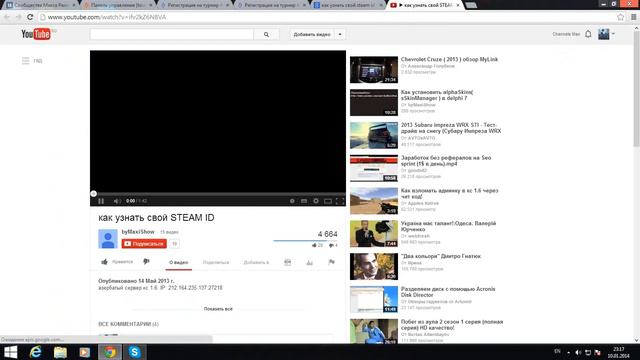Report video with flag icon

click(331, 262)
